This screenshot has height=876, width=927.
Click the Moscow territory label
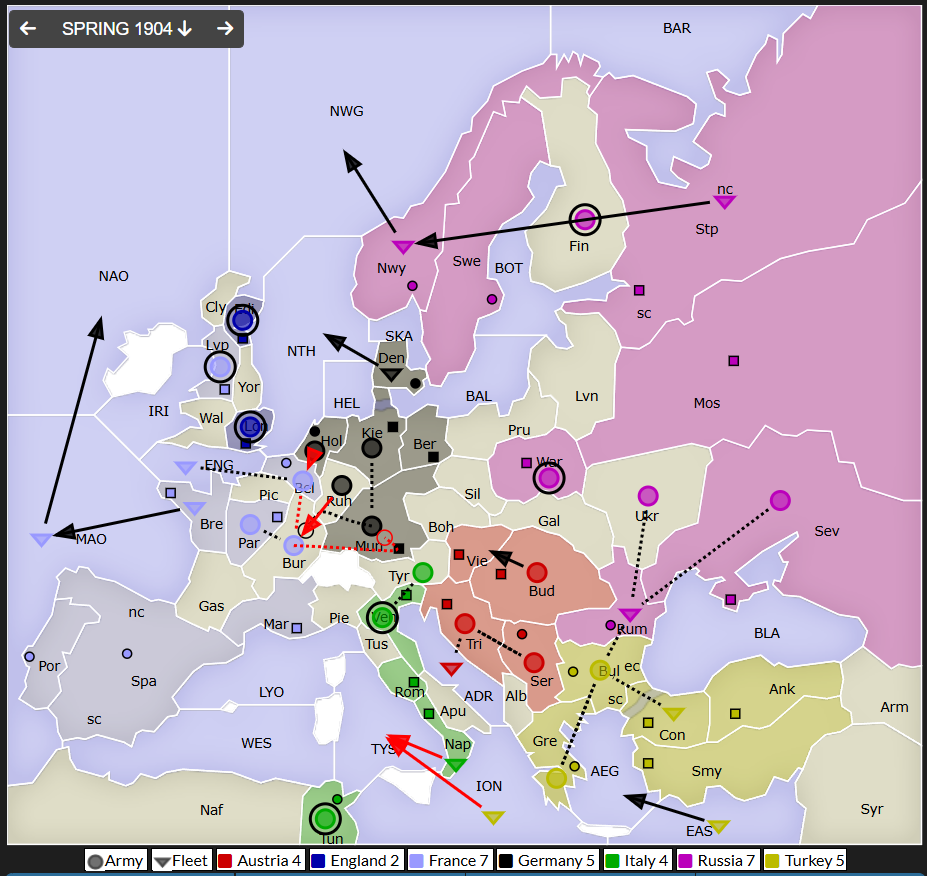(x=706, y=403)
